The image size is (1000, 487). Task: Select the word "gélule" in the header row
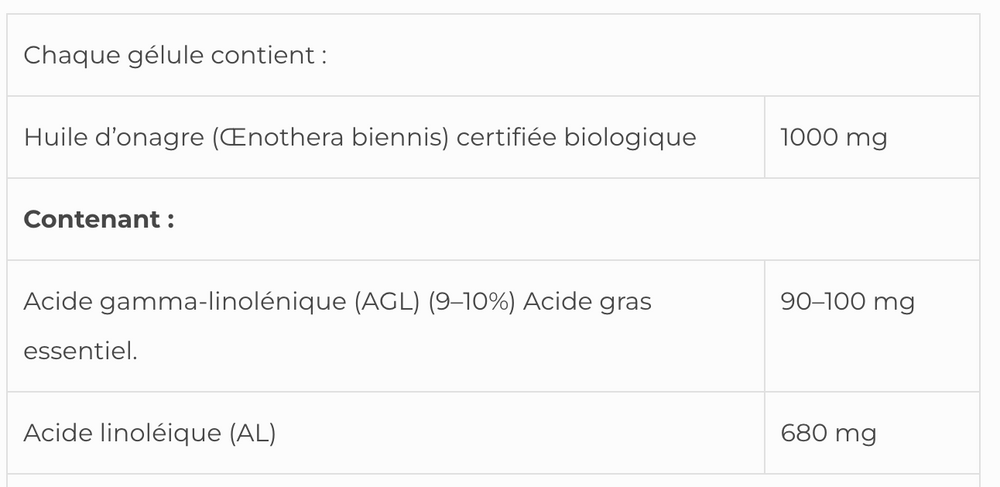point(166,55)
